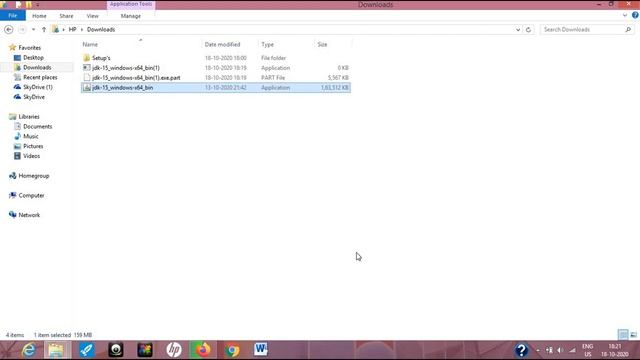640x360 pixels.
Task: Click the .exe.part blank file icon
Action: (87, 77)
